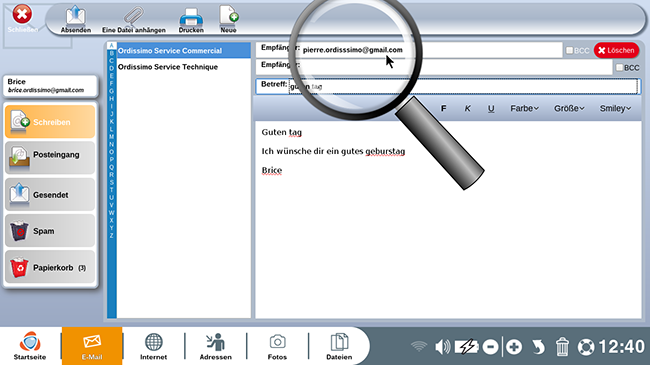Close the mail app via Schließen
The height and width of the screenshot is (365, 650).
[22, 19]
